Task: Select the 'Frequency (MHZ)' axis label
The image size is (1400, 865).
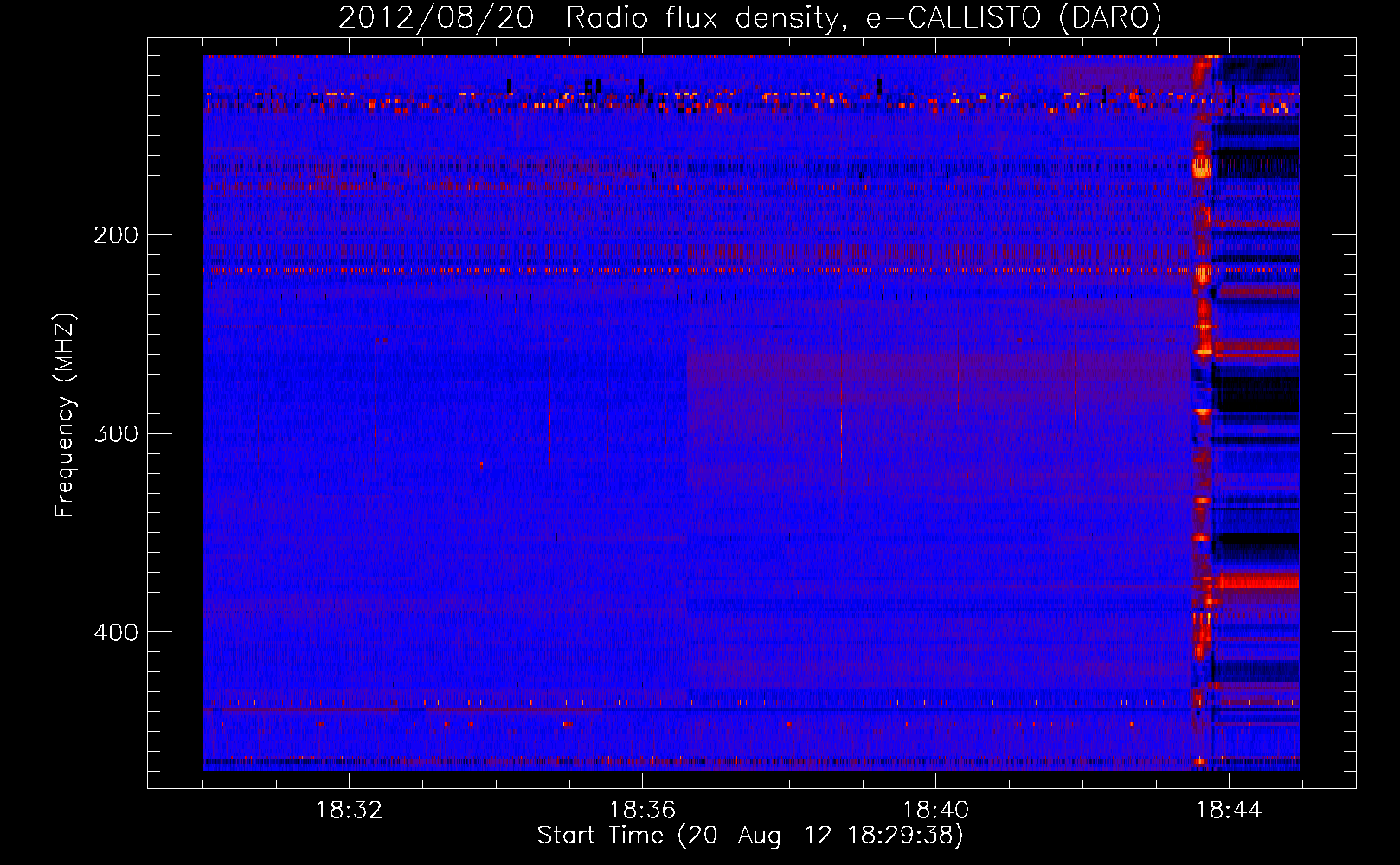Action: pyautogui.click(x=65, y=415)
